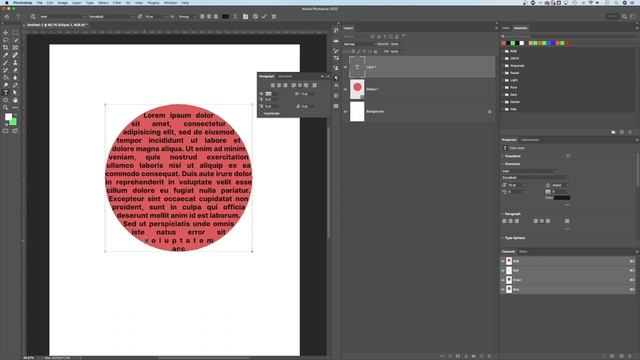Screen dimensions: 640x360
Task: Open the Filter menu
Action: (x=117, y=2)
